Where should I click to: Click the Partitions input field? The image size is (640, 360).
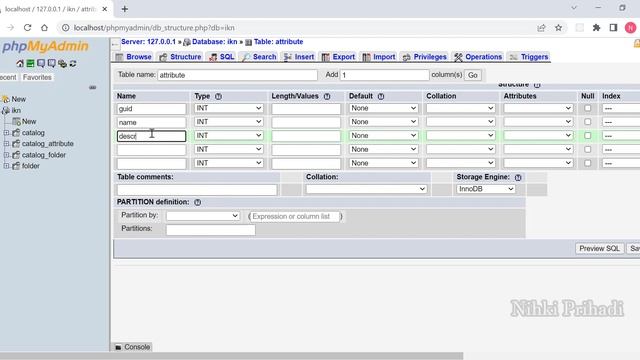point(211,230)
